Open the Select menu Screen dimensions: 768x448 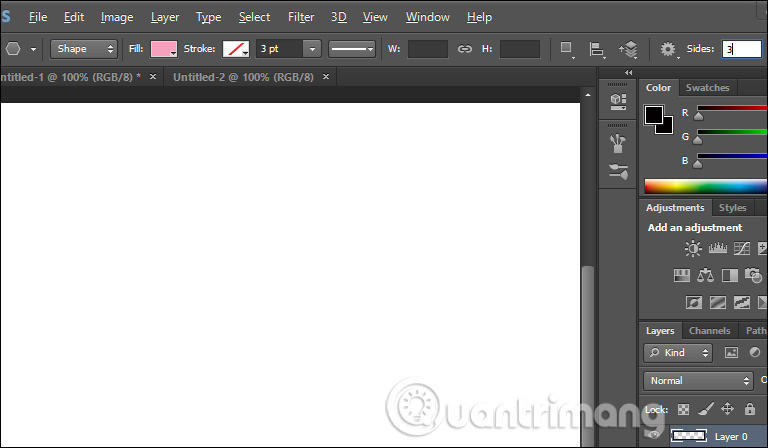tap(254, 17)
